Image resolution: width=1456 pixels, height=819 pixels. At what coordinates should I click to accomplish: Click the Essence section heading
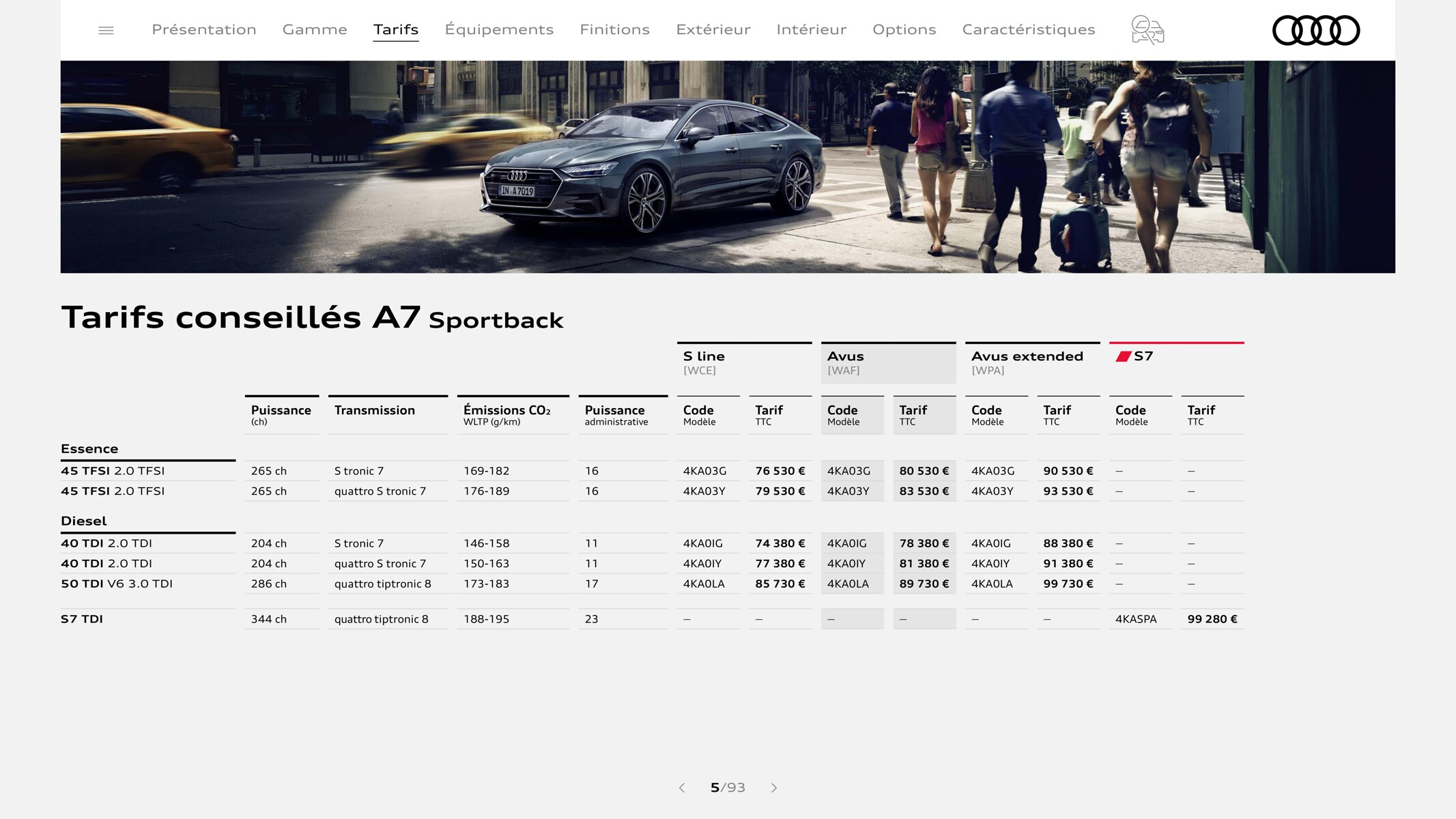[x=89, y=449]
